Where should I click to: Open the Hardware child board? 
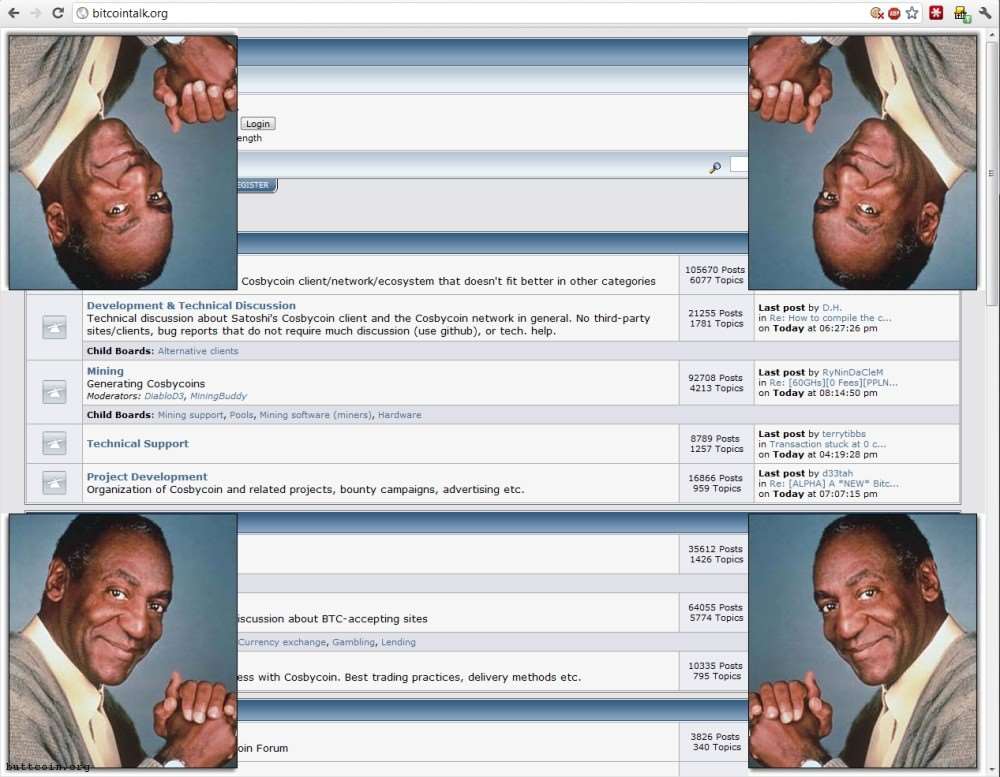(399, 415)
